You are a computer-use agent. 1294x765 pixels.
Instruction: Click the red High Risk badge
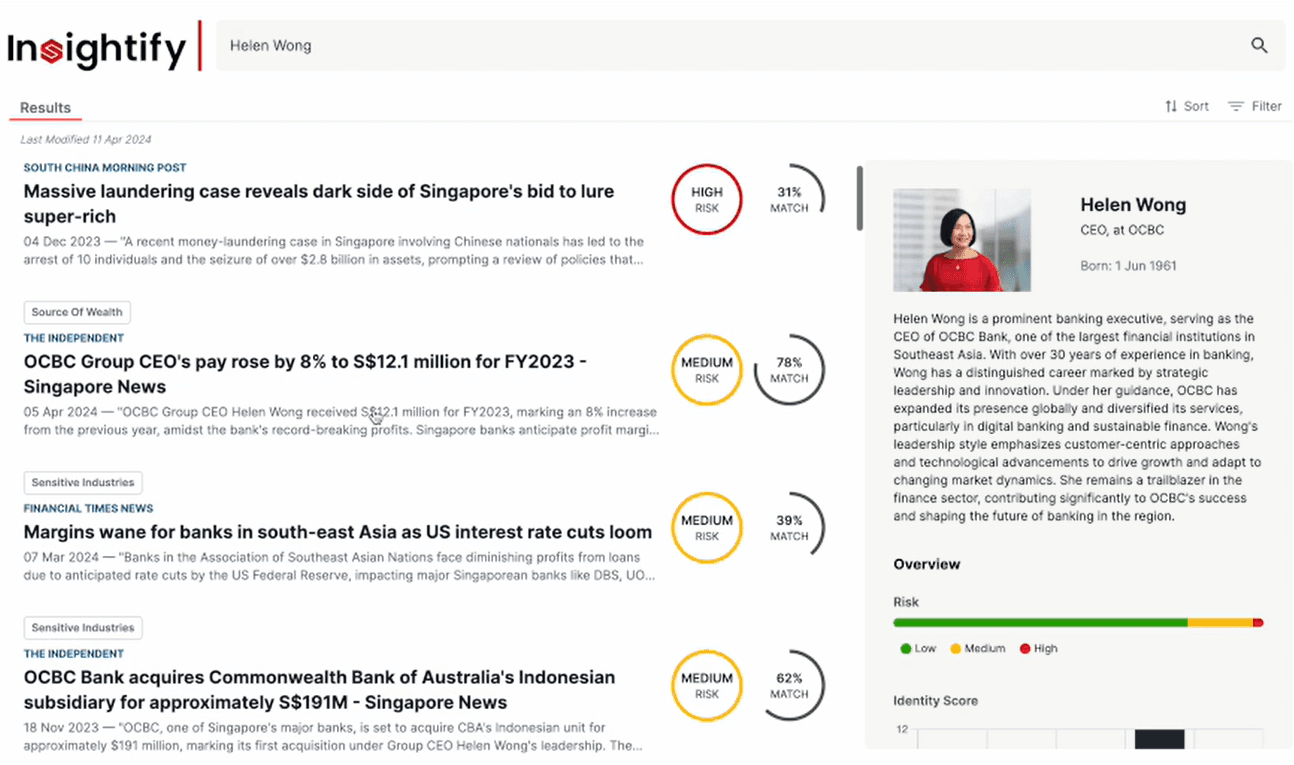(707, 199)
